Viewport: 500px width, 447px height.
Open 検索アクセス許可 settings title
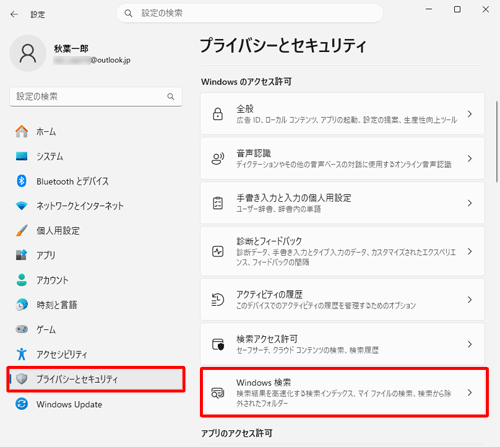pos(267,339)
